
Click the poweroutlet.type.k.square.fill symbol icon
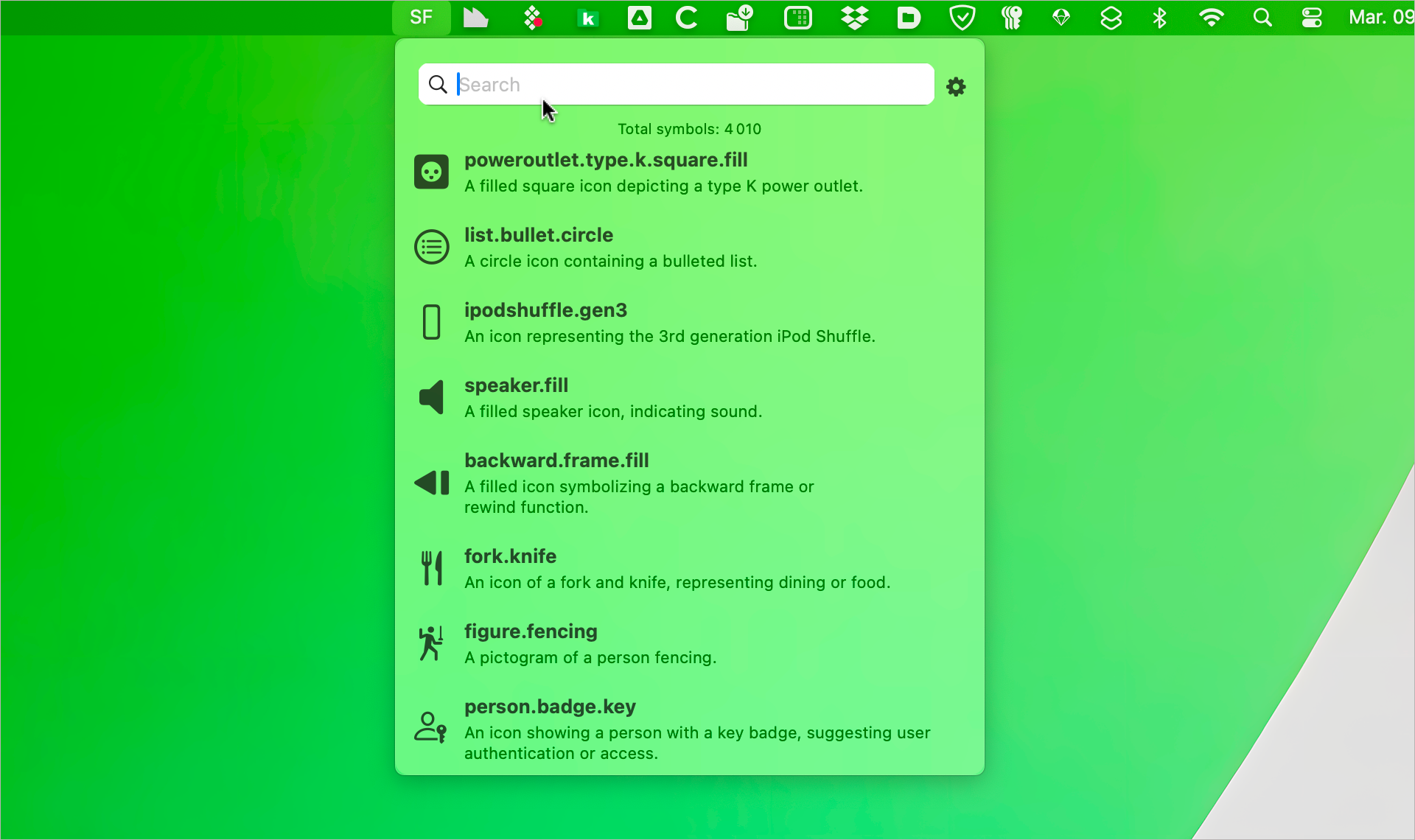pos(431,172)
